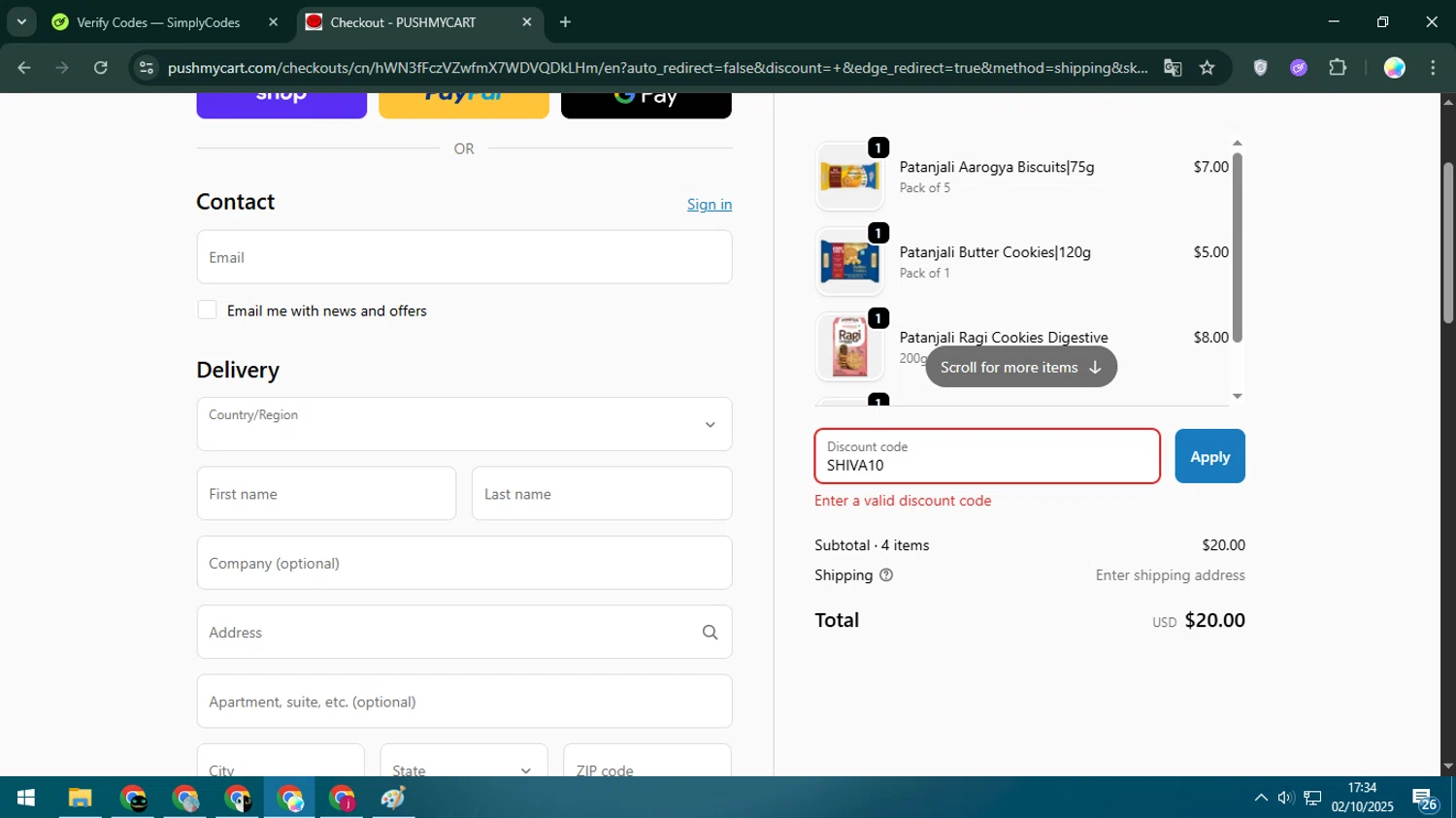The height and width of the screenshot is (818, 1456).
Task: Focus the ZIP code field
Action: click(x=647, y=761)
